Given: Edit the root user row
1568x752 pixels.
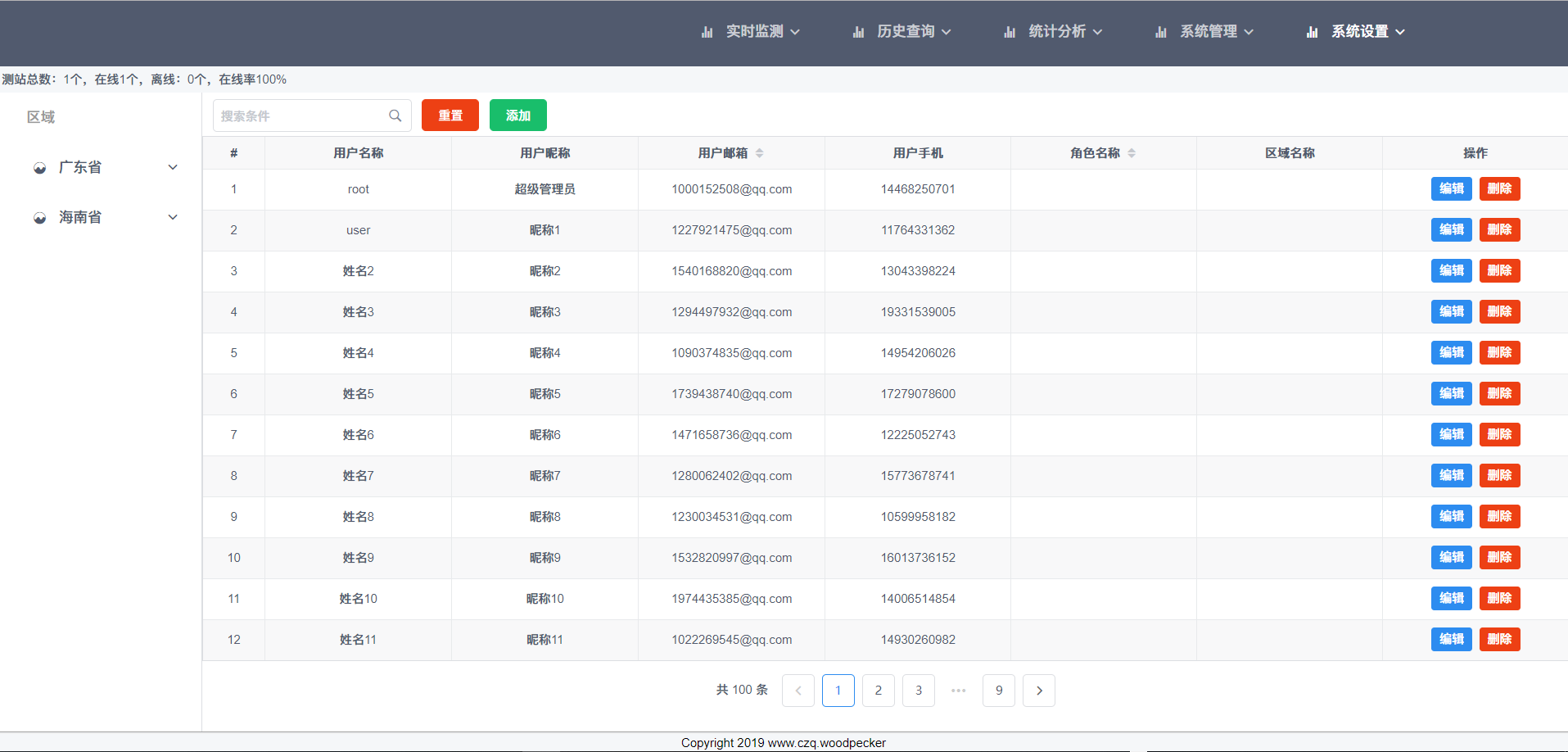Looking at the screenshot, I should 1452,189.
